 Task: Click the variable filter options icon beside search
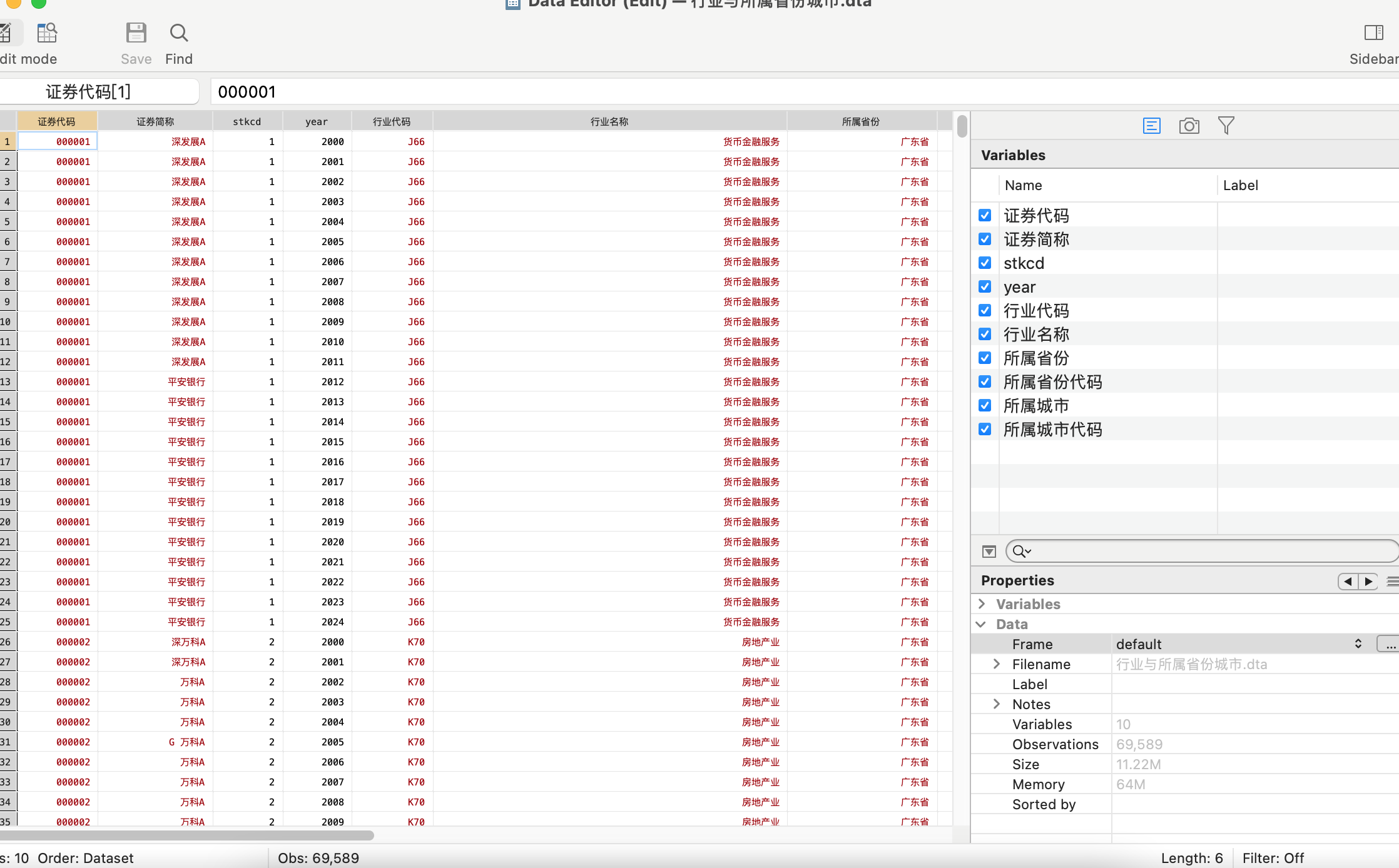pyautogui.click(x=989, y=552)
